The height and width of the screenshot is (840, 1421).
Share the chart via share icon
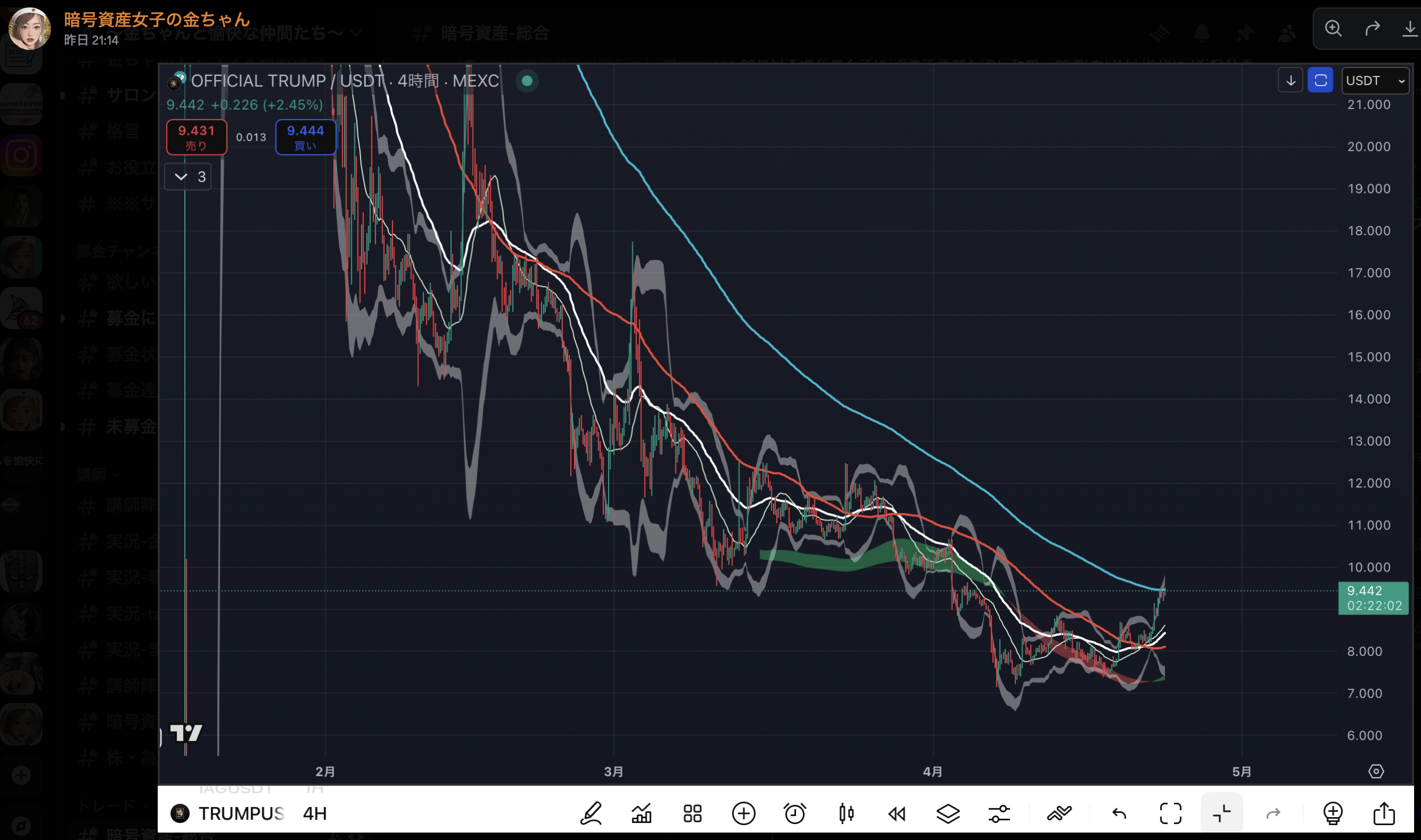1384,814
